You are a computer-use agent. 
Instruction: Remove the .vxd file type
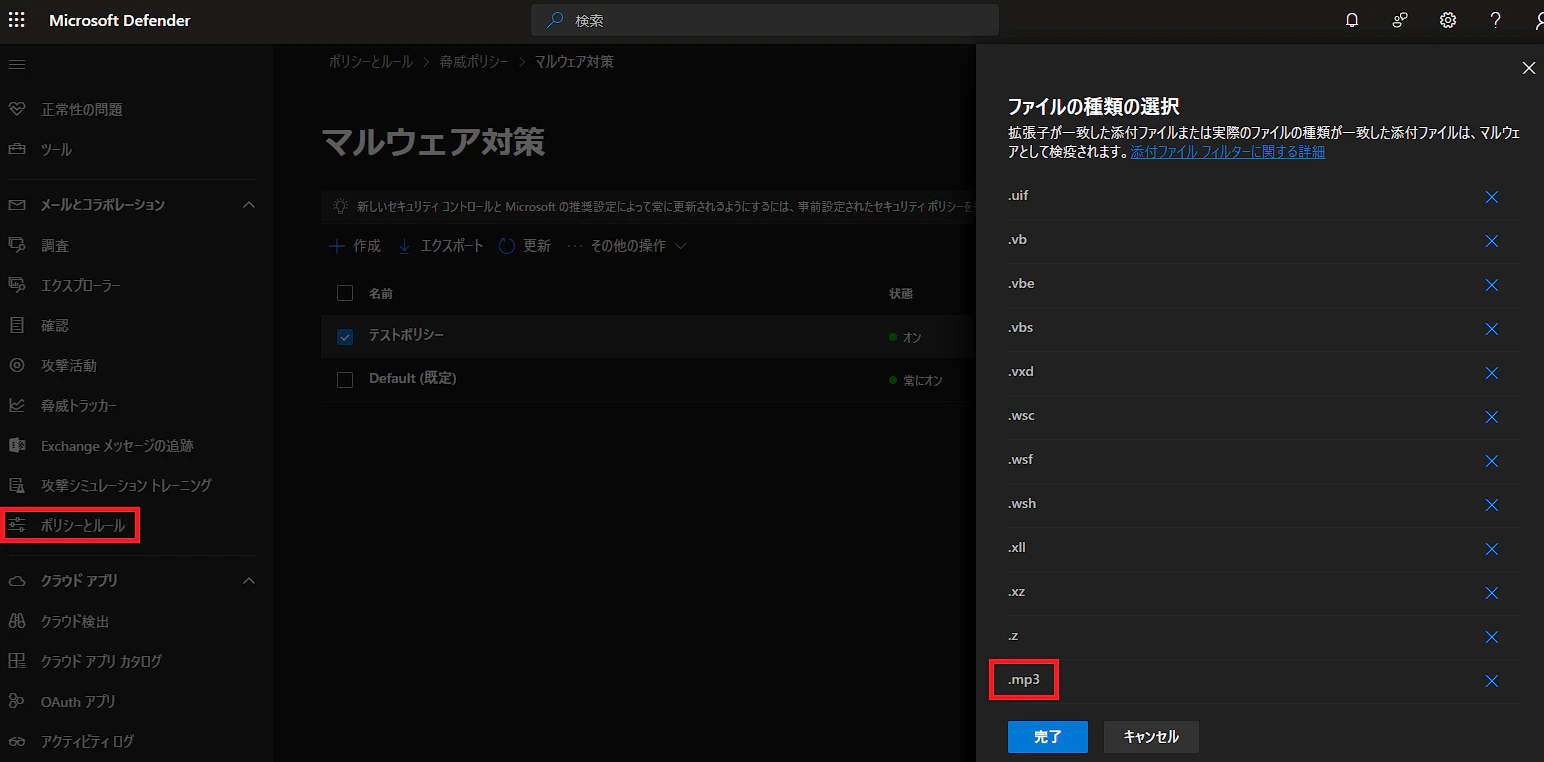[1492, 373]
